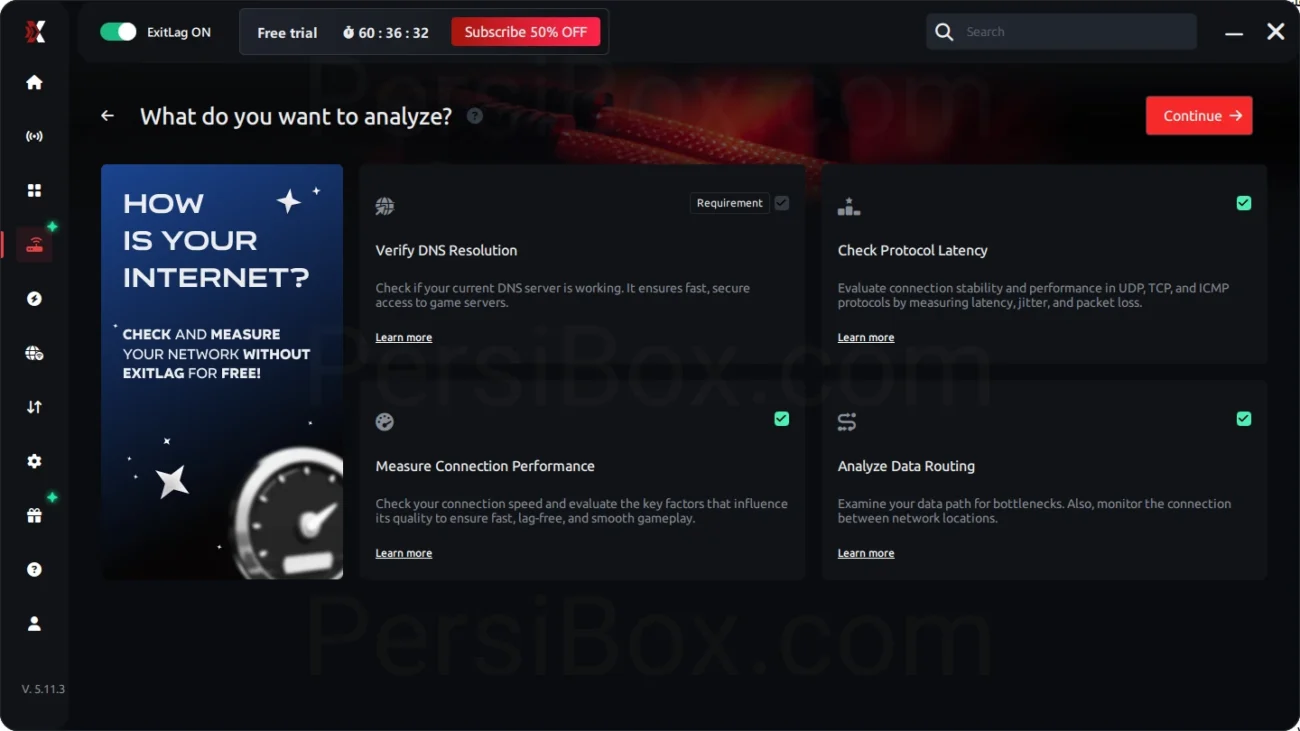Click the Measure Connection Performance gauge icon
1300x731 pixels.
click(x=385, y=422)
